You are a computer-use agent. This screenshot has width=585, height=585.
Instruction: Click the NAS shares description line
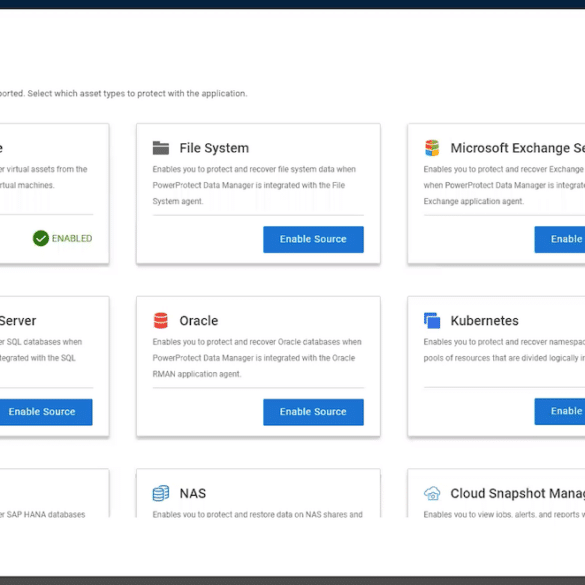point(257,514)
